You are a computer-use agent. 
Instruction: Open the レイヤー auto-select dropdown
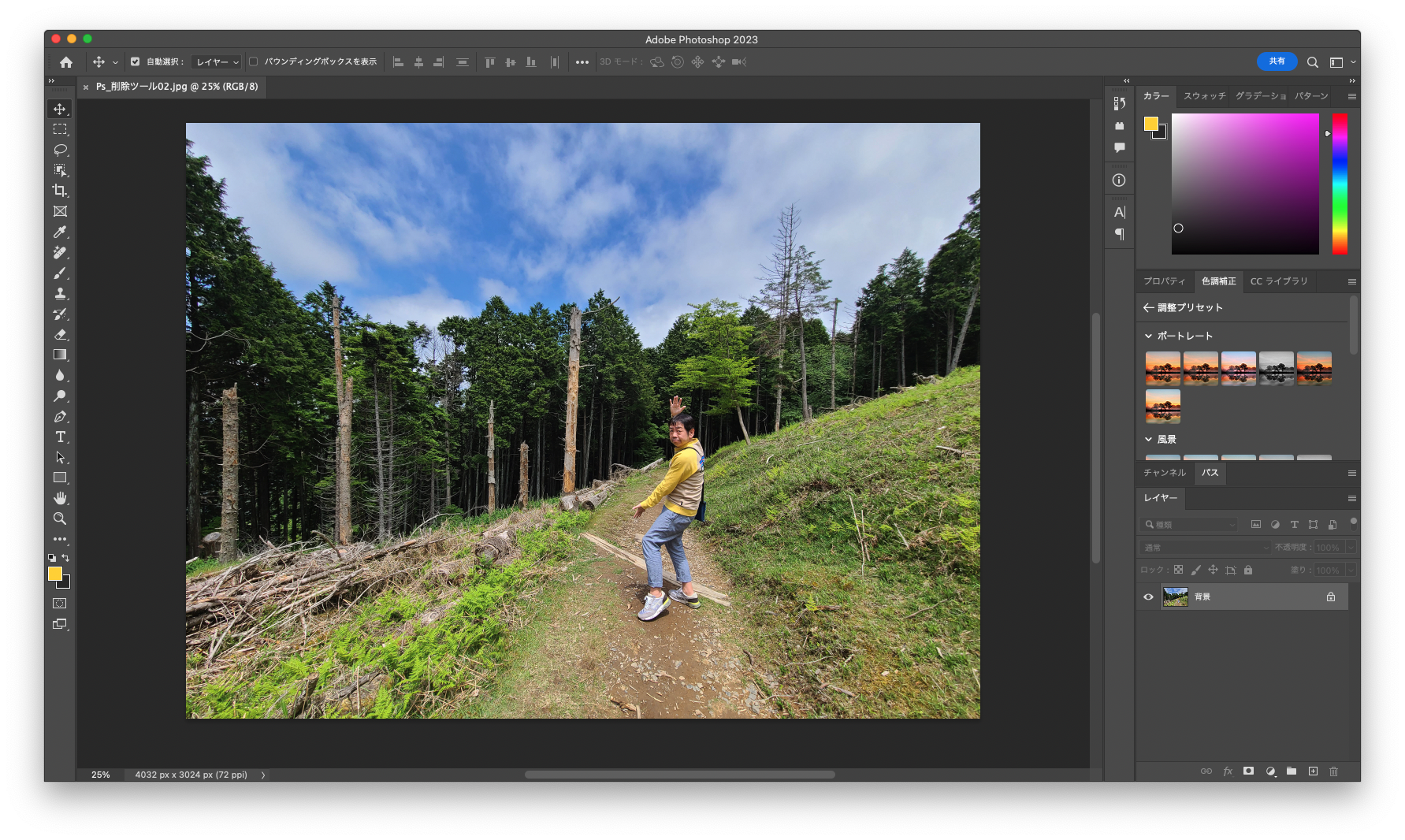(217, 61)
